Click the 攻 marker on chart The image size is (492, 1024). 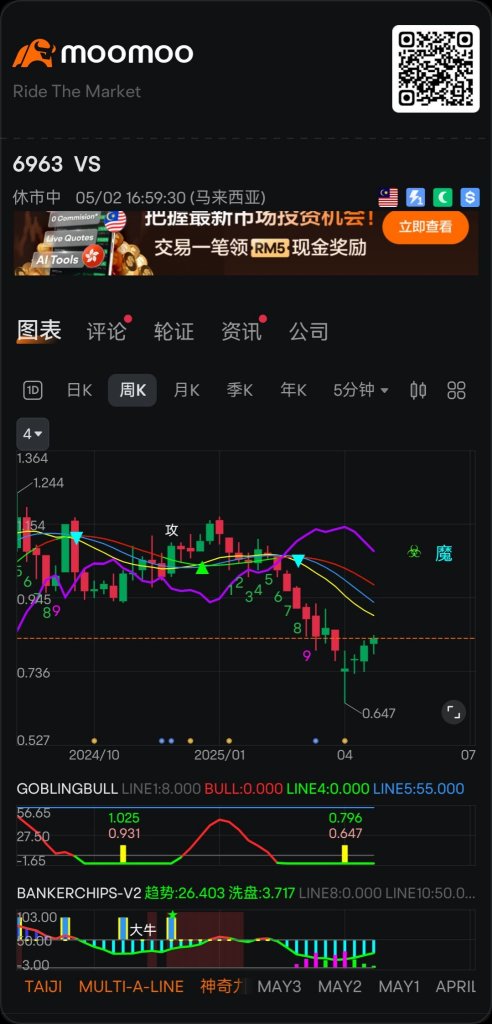coord(172,530)
